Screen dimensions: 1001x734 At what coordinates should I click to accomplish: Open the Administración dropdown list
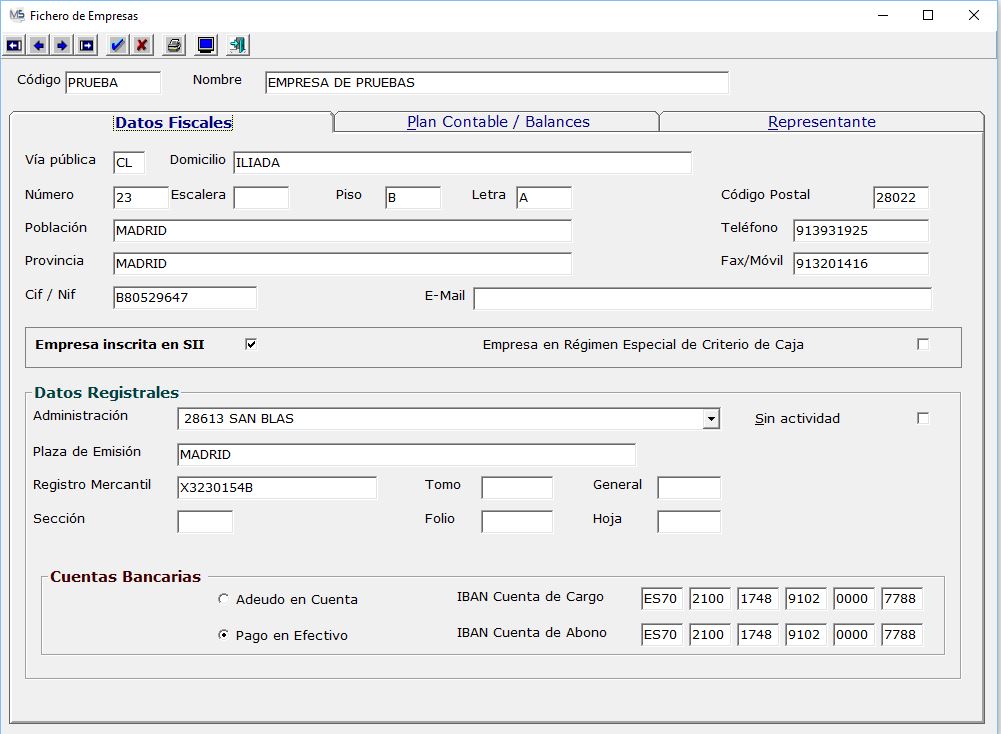point(711,419)
